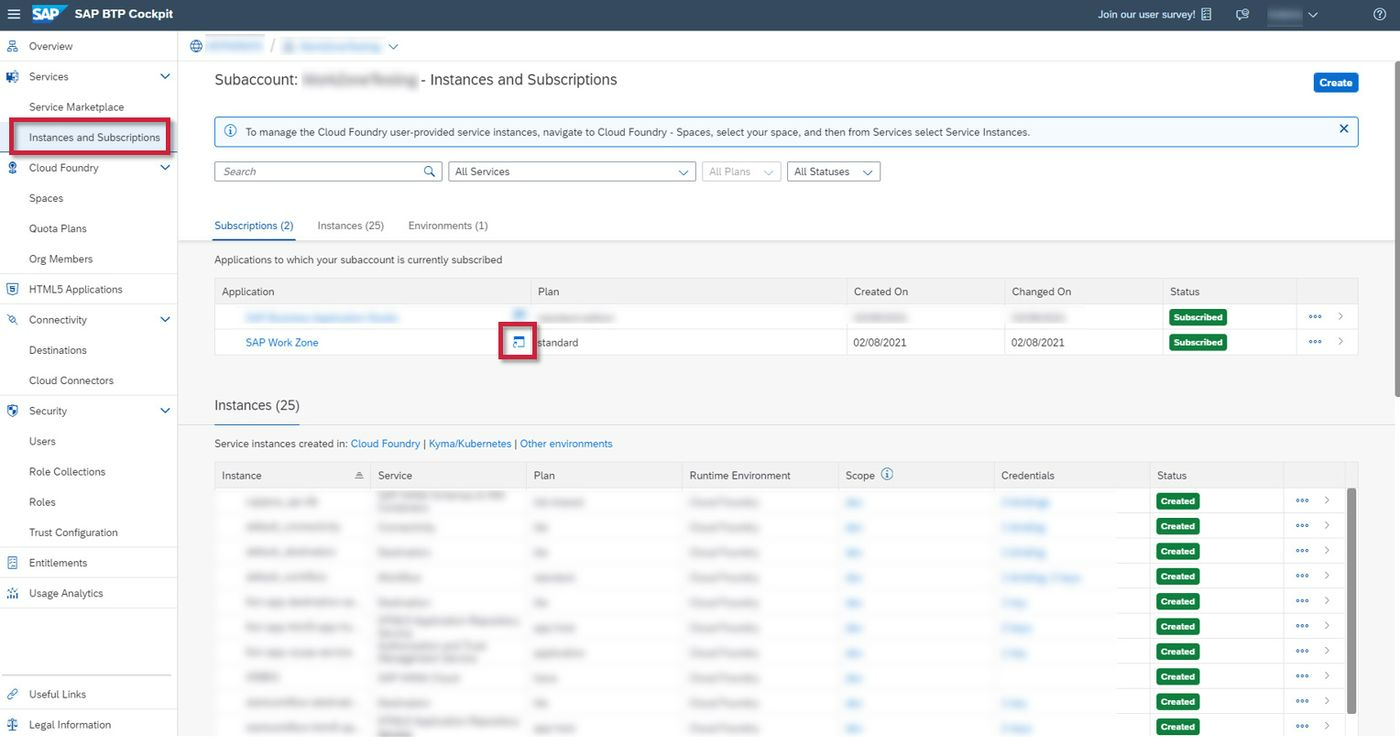The image size is (1400, 737).
Task: Open Trust Configuration in the sidebar
Action: tap(73, 533)
